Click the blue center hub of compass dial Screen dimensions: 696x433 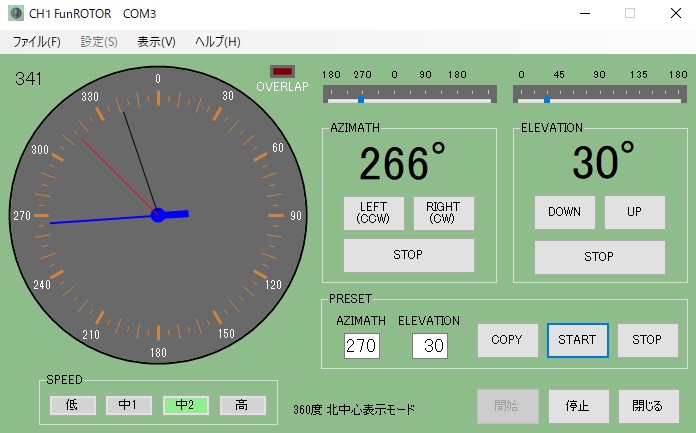point(157,215)
